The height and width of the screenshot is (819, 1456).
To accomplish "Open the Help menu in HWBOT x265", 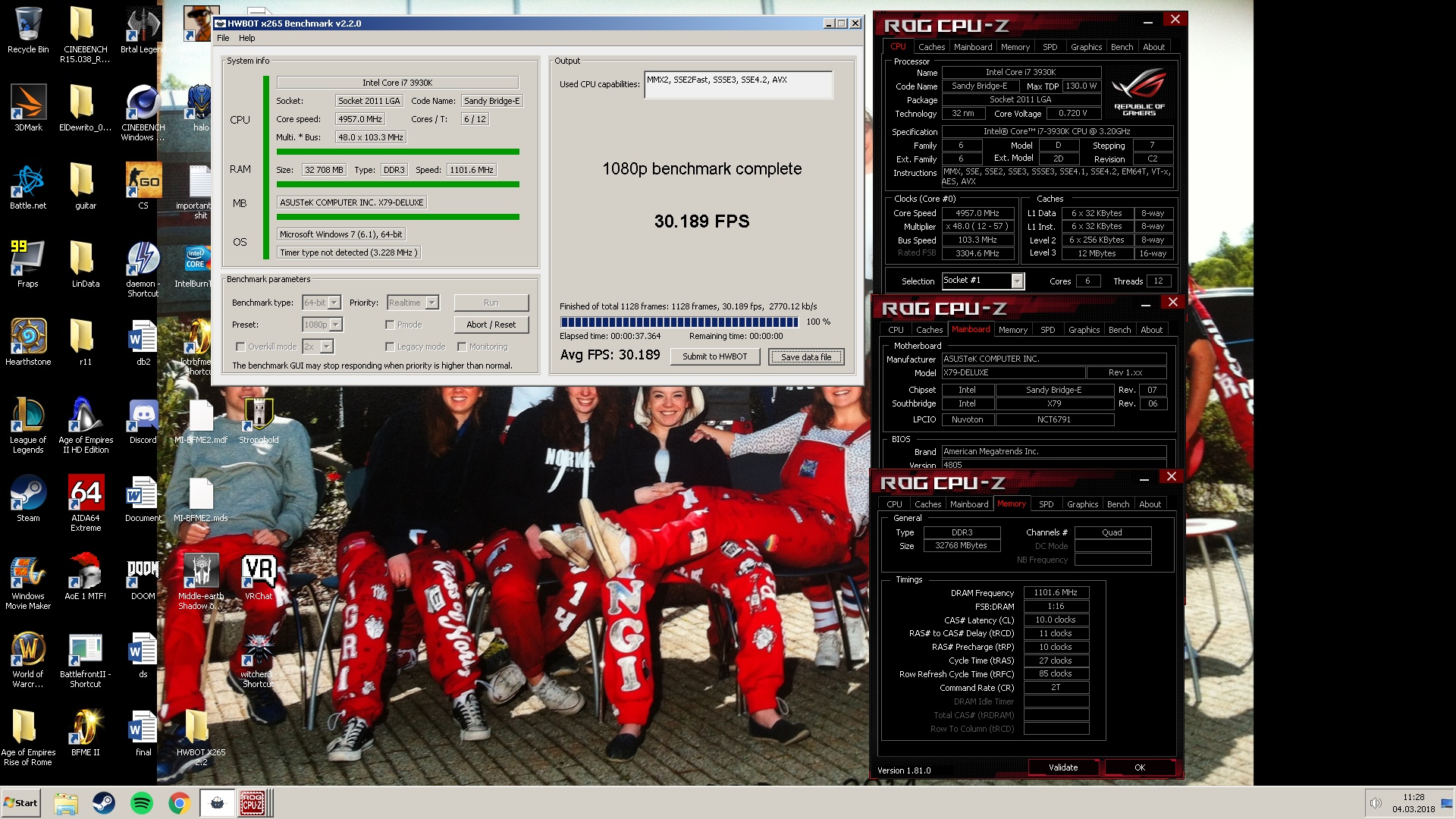I will [x=247, y=38].
